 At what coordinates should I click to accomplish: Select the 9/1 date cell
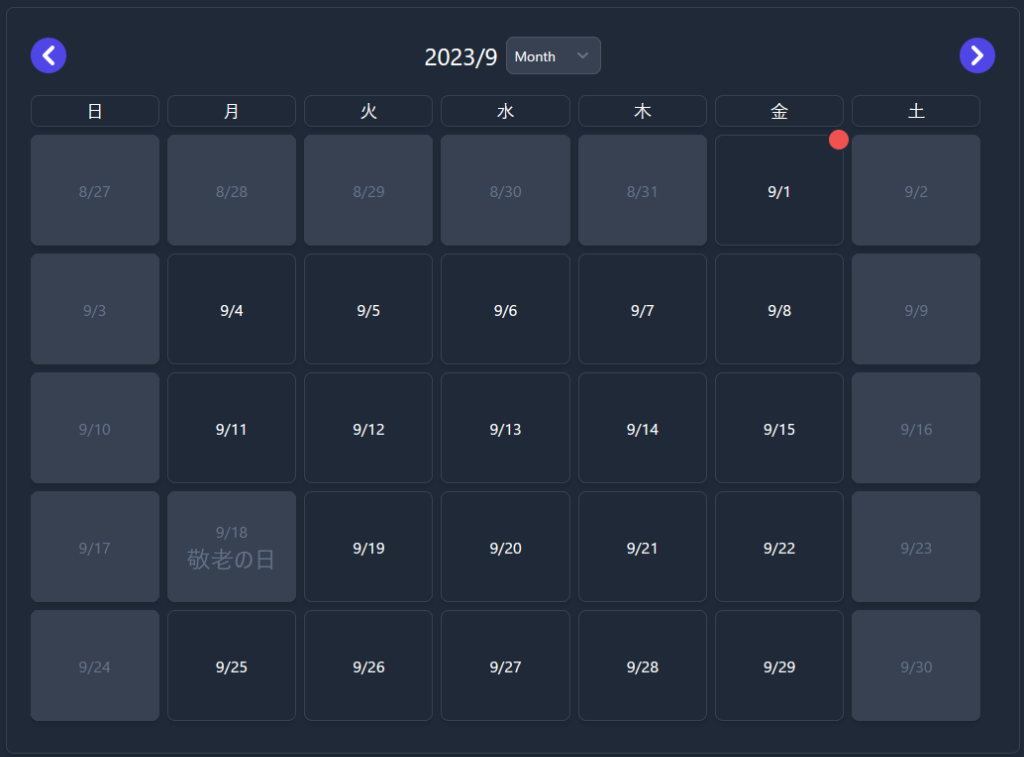pyautogui.click(x=778, y=190)
